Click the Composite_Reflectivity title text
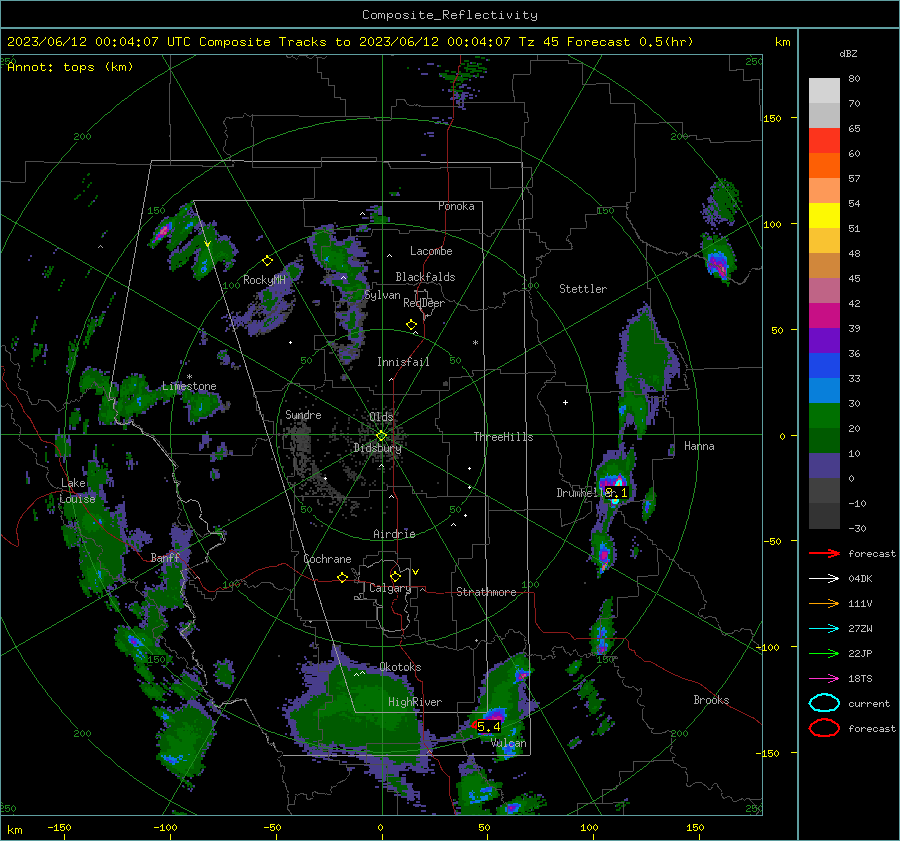900x841 pixels. tap(450, 15)
